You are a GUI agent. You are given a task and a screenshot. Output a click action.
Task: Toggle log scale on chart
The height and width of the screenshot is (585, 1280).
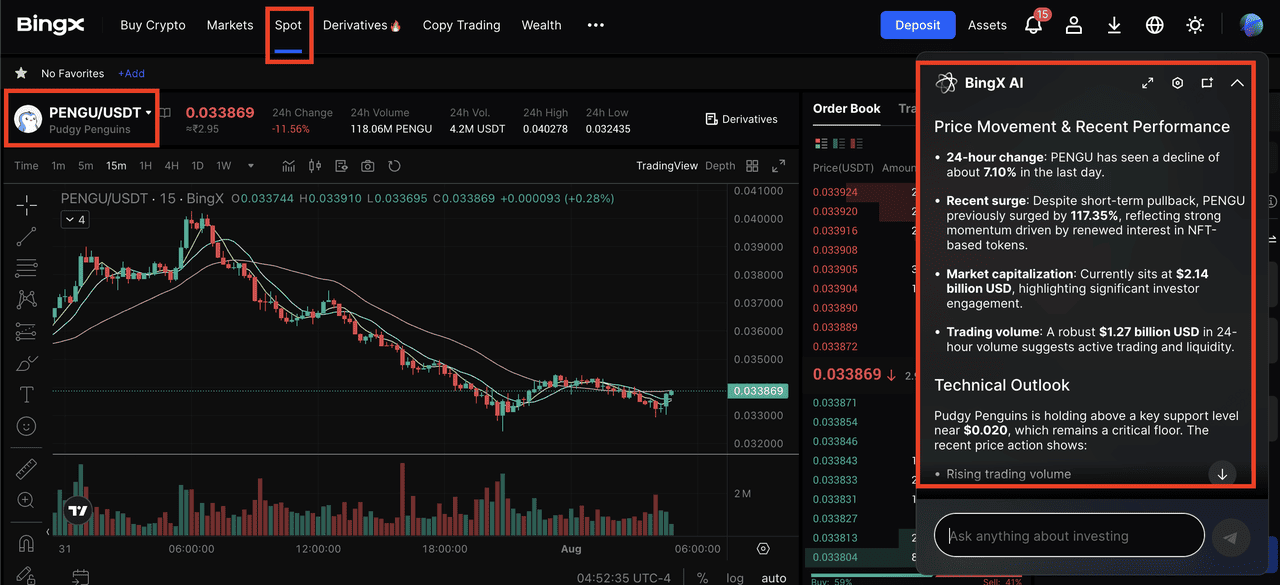click(735, 578)
